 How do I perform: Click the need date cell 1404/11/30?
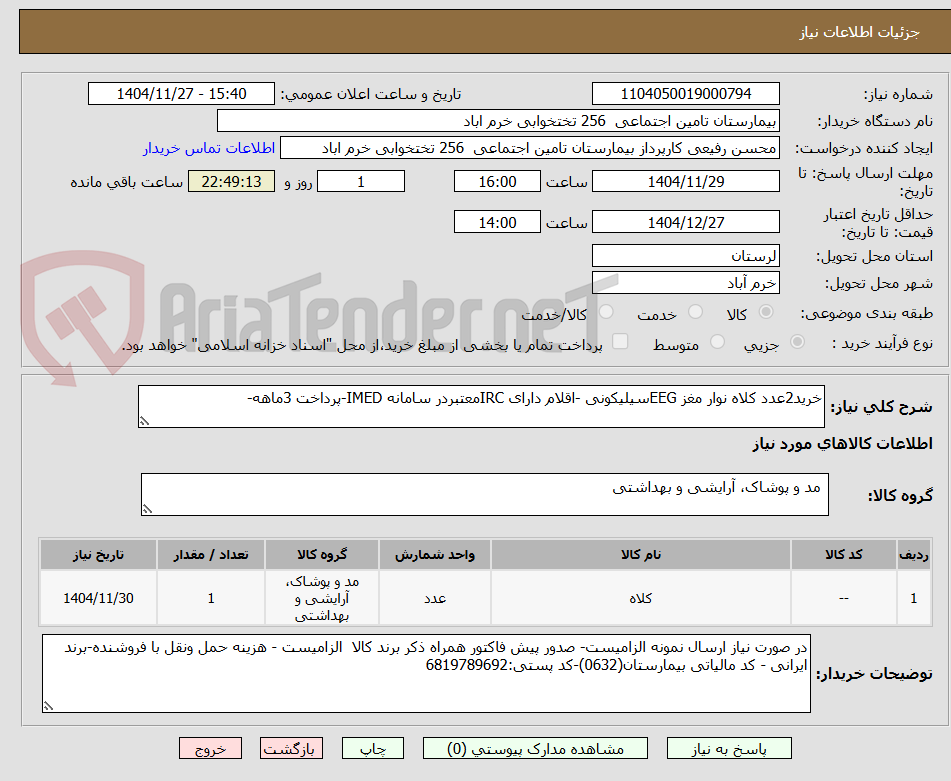point(98,598)
